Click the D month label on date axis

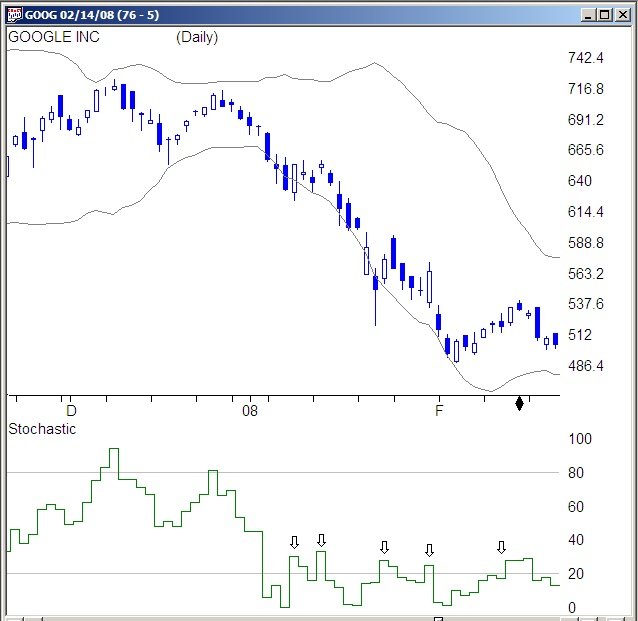coord(71,410)
